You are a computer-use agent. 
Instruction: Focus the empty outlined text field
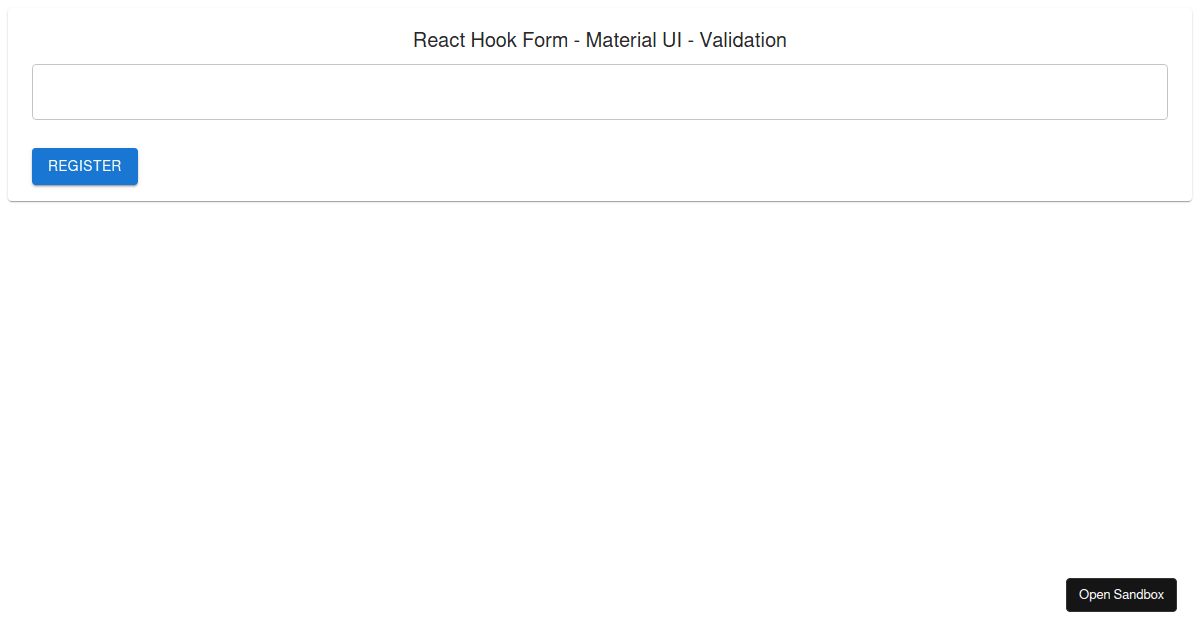[600, 92]
